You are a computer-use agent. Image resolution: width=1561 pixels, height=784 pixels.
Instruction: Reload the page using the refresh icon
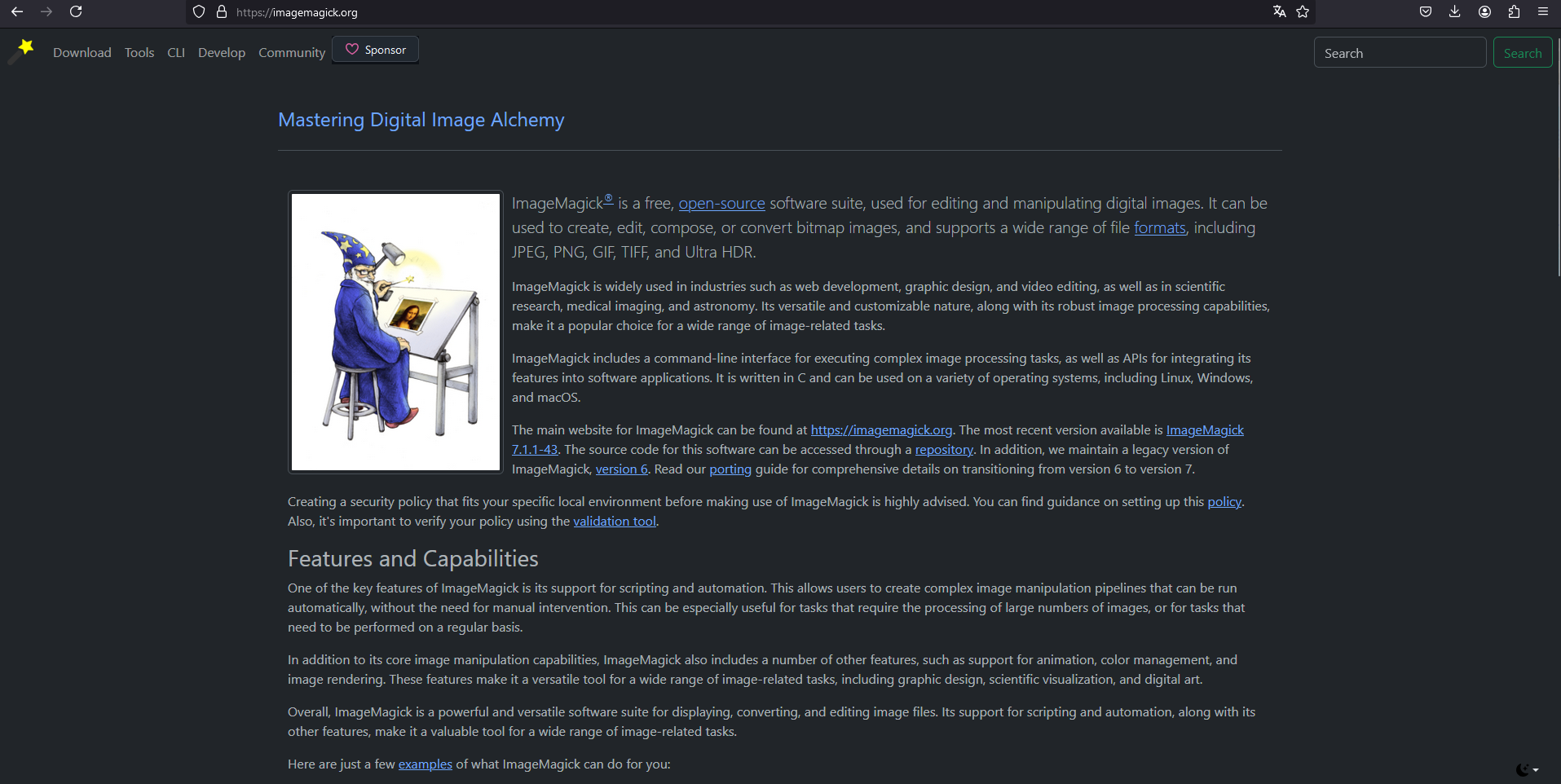[x=76, y=11]
